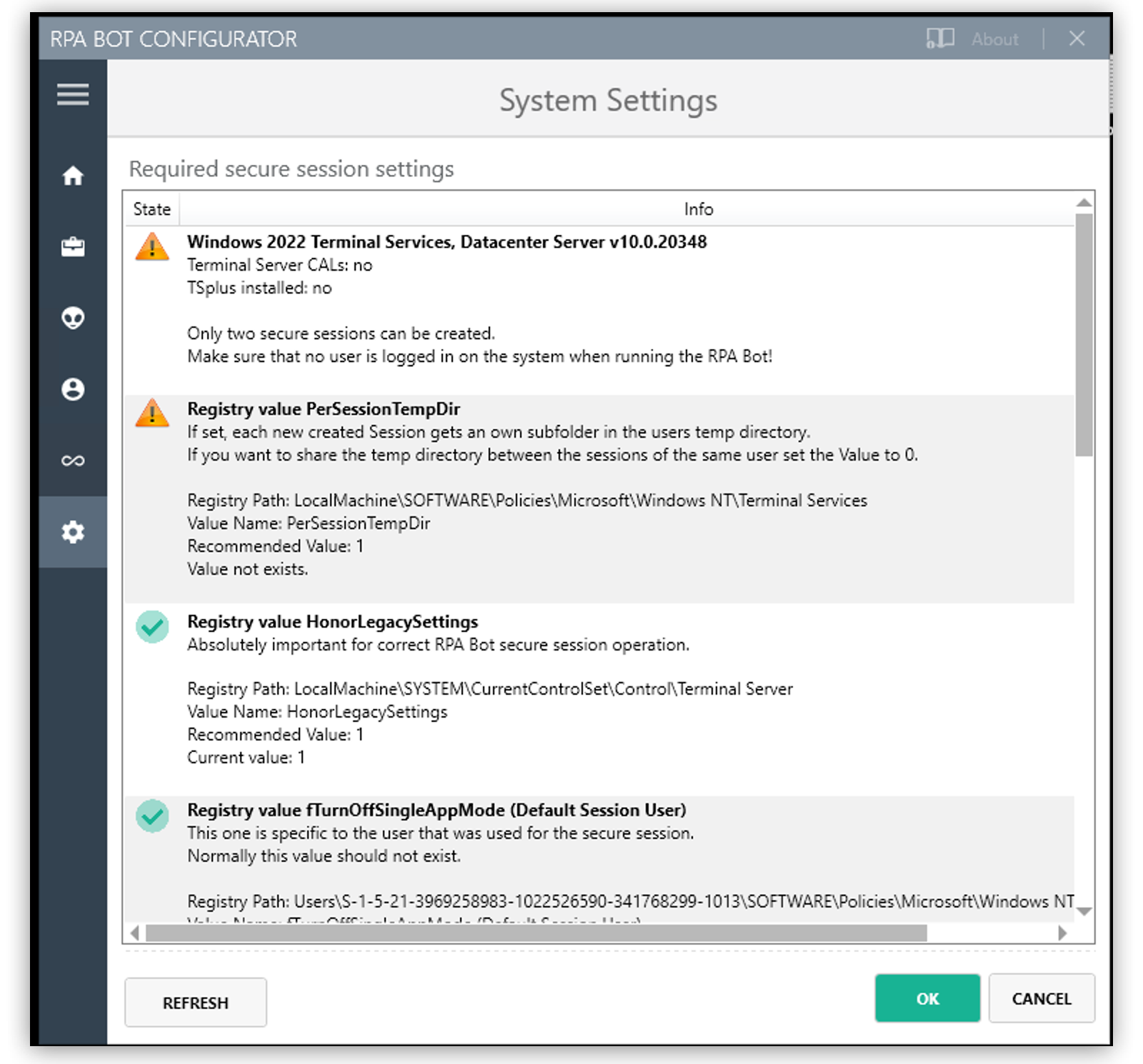The width and height of the screenshot is (1143, 1064).
Task: Open the About dialog
Action: click(994, 39)
